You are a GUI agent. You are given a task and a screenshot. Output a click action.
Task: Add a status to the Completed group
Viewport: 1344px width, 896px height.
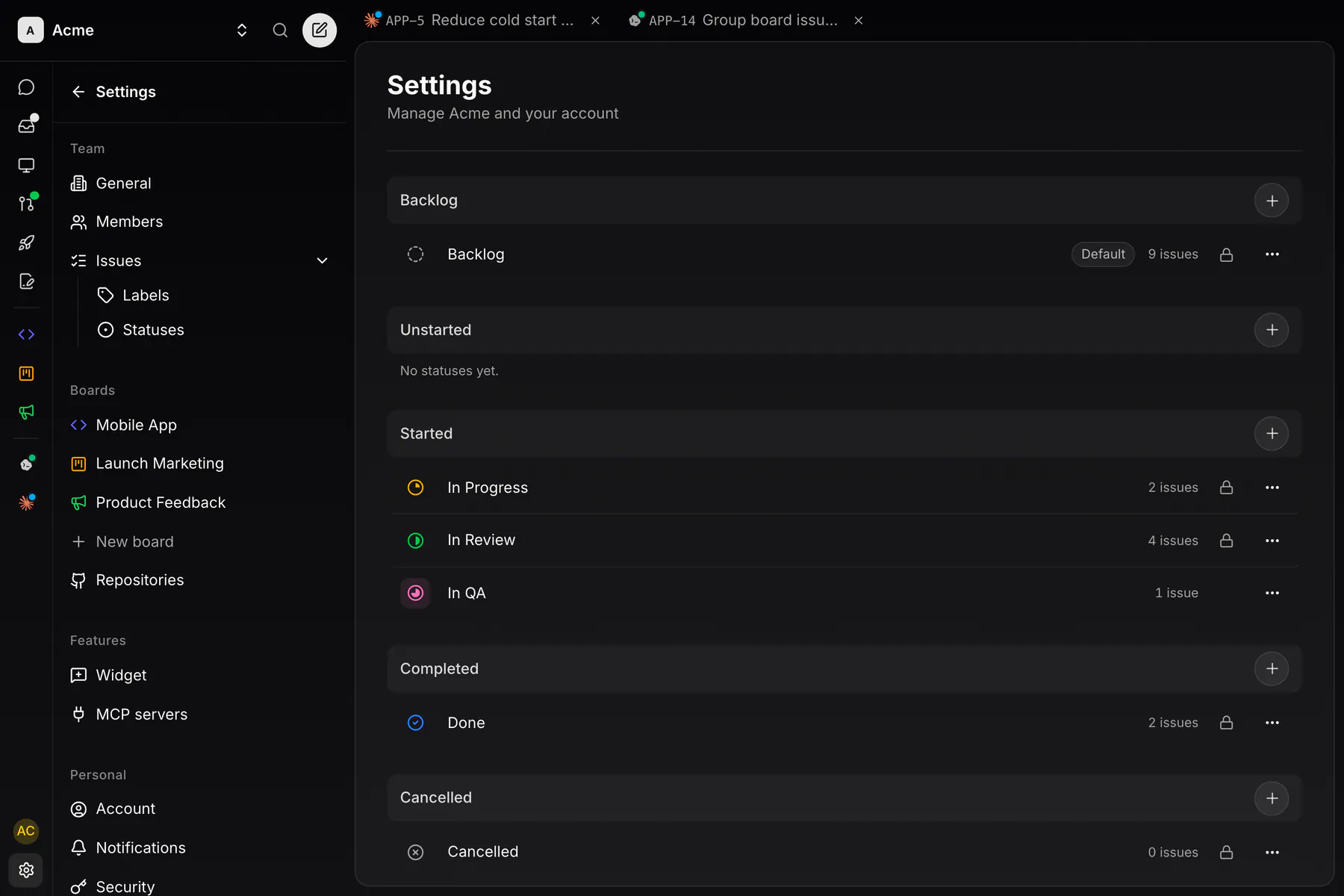pos(1272,669)
